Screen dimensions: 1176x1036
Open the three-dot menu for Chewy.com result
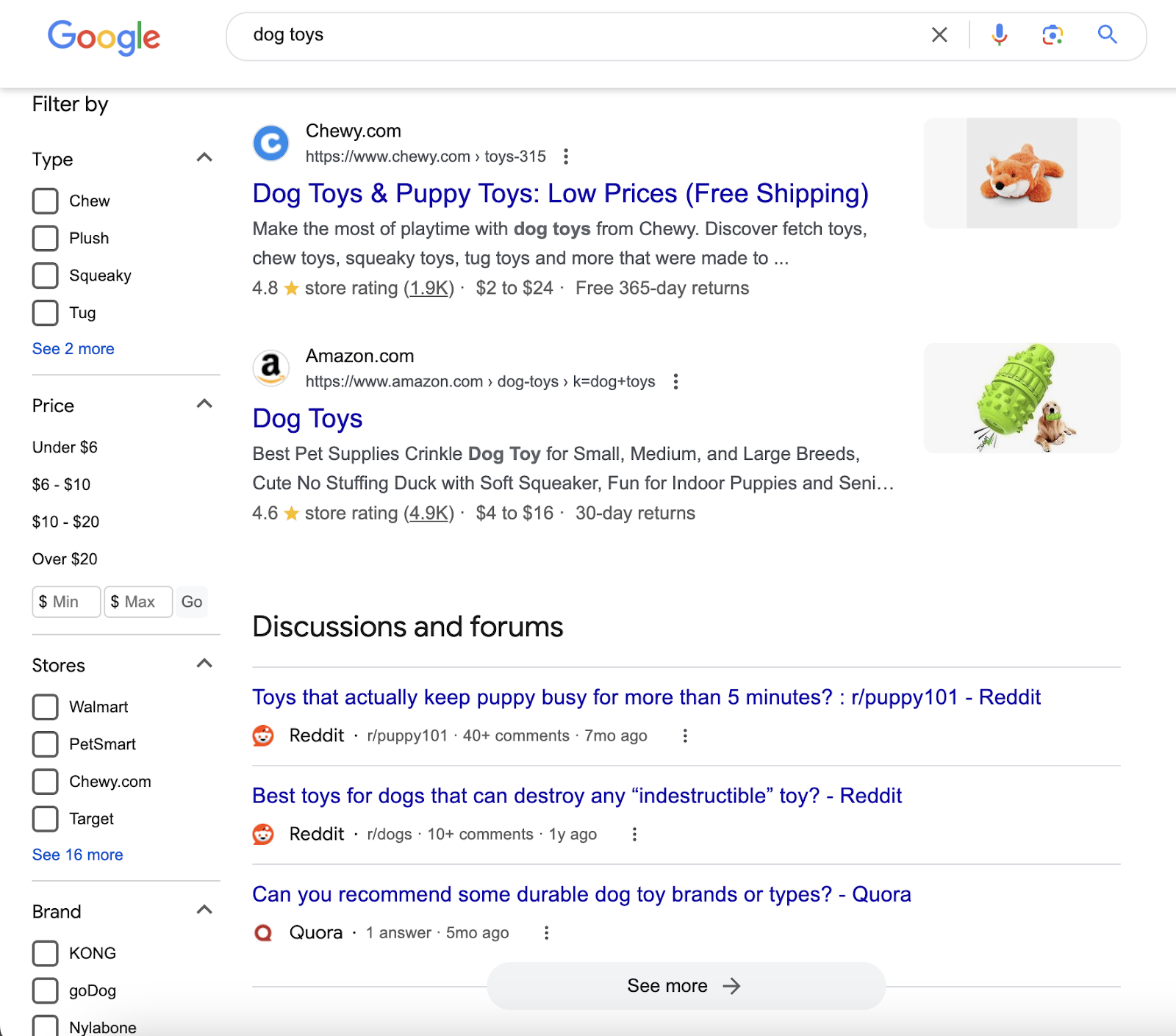[x=565, y=157]
